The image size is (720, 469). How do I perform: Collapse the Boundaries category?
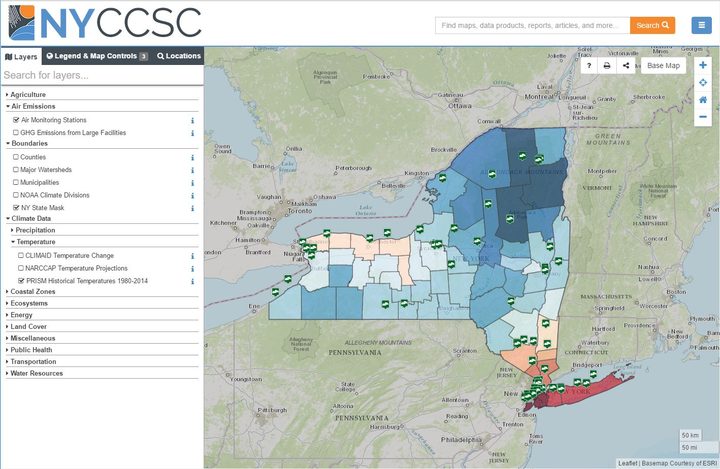(x=28, y=143)
